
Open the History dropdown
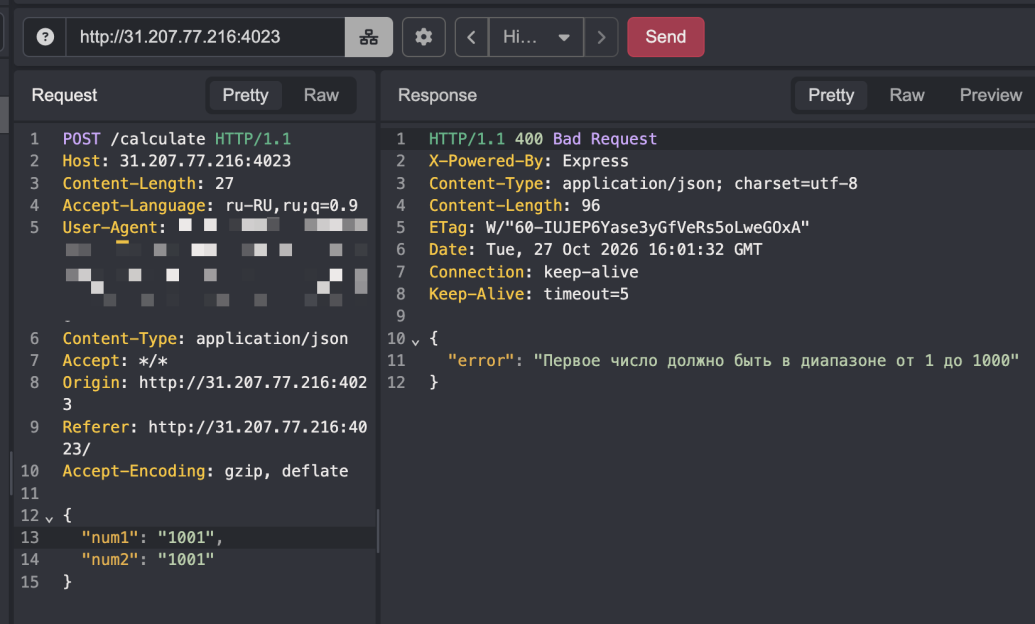tap(536, 37)
